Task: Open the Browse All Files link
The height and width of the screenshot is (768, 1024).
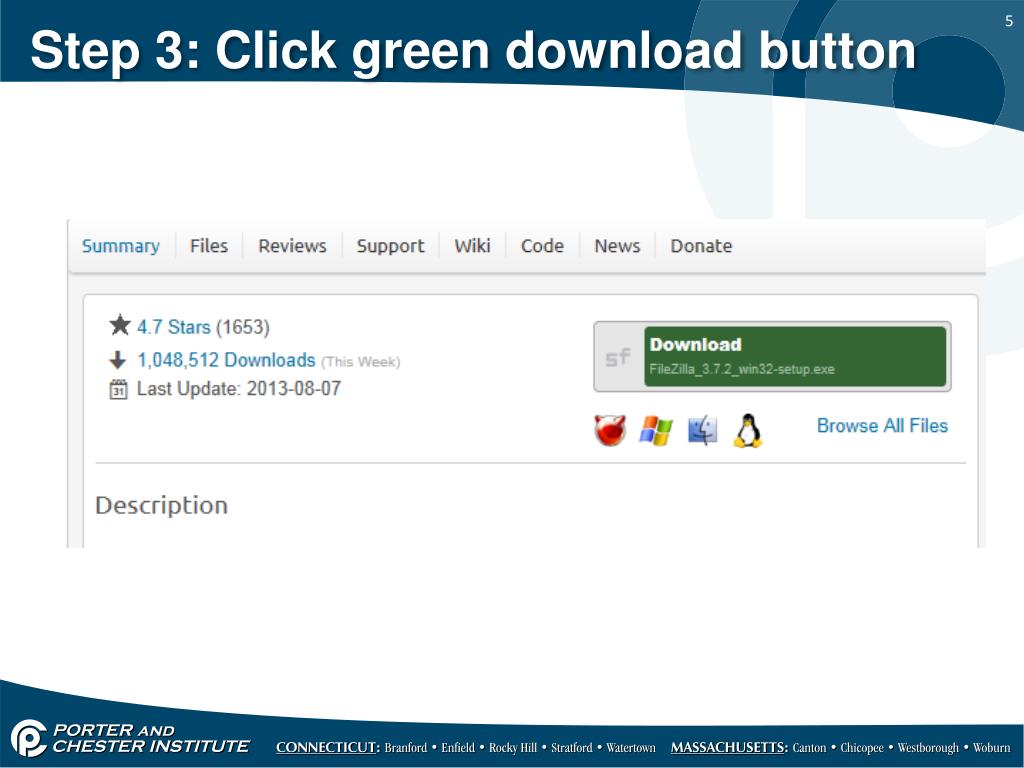Action: [882, 425]
